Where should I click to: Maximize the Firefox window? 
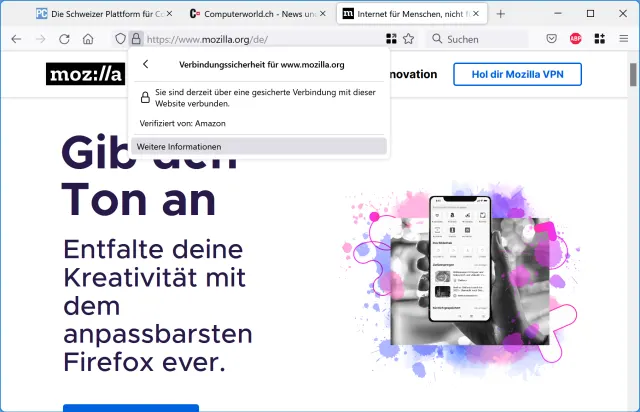click(x=590, y=13)
